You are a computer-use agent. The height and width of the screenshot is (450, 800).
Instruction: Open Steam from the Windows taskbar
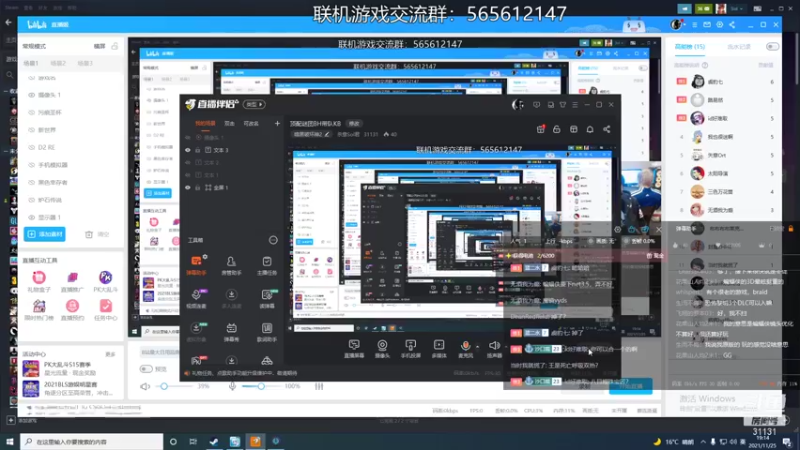pyautogui.click(x=214, y=441)
